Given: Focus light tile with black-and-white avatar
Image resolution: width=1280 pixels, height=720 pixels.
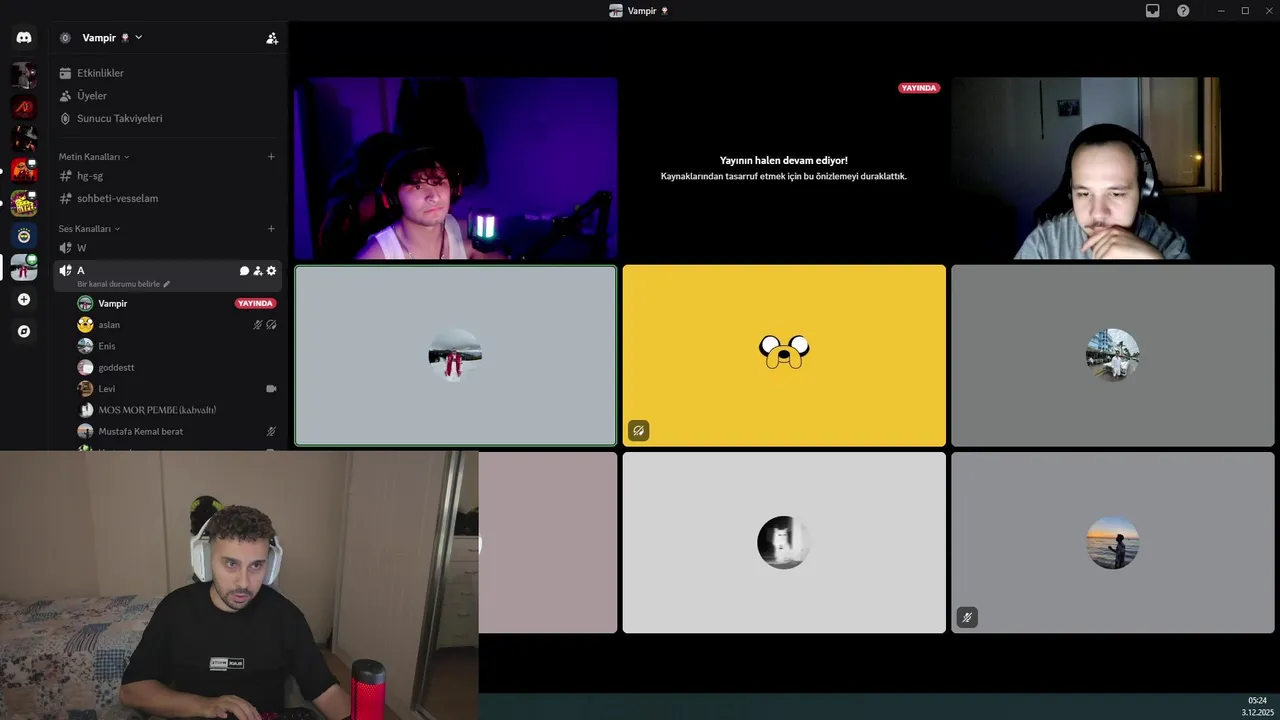Looking at the screenshot, I should coord(784,543).
